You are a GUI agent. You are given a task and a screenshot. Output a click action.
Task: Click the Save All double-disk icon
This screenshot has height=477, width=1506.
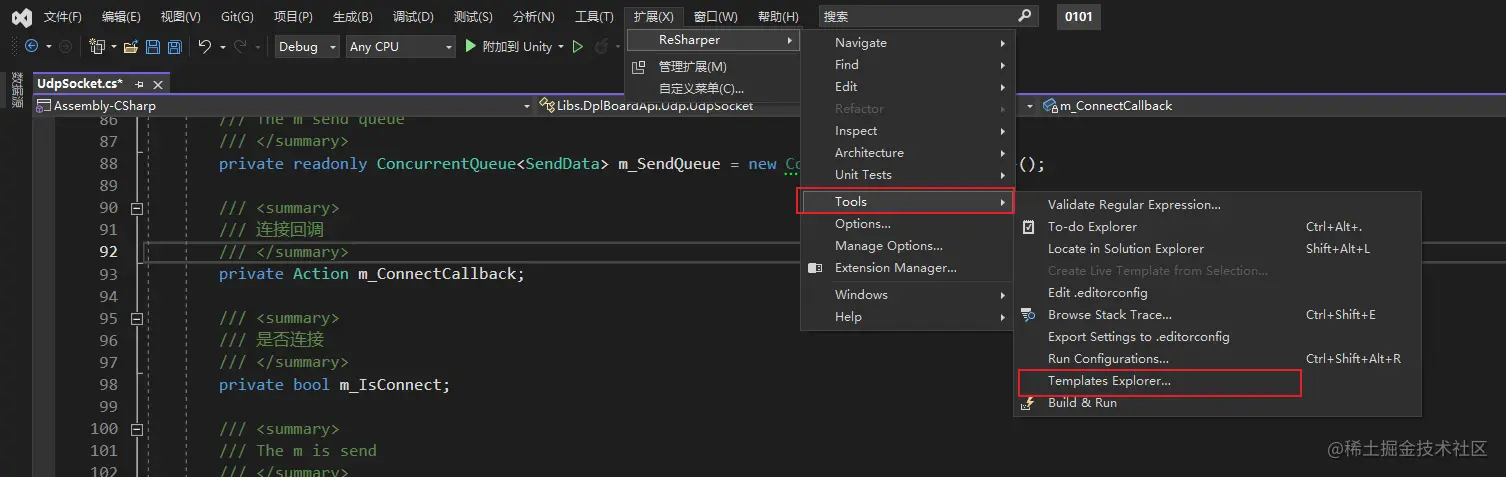click(x=174, y=46)
